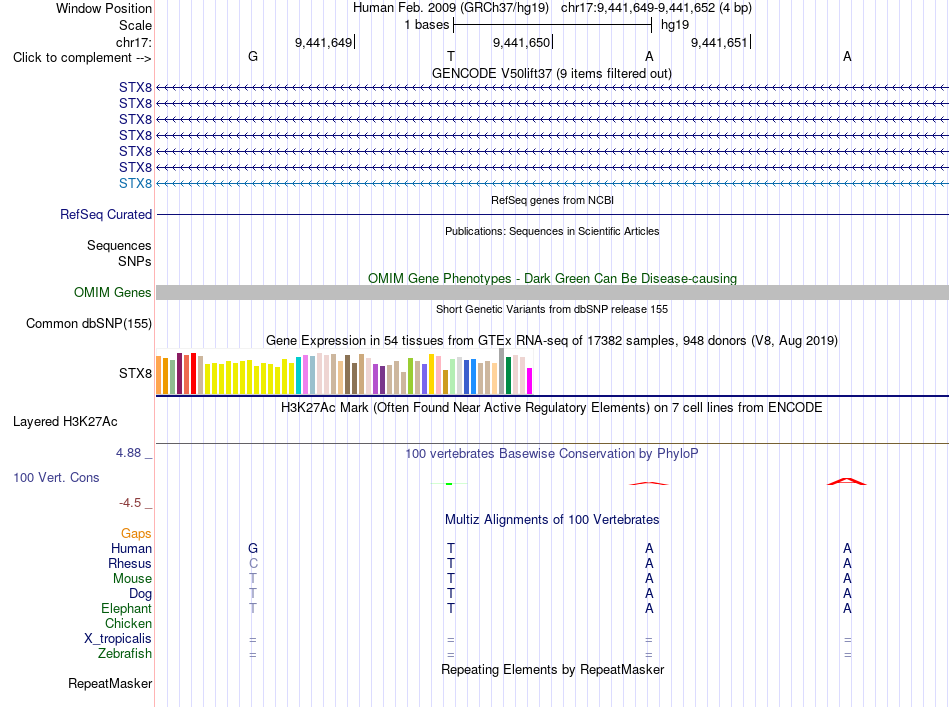Click the STX8 label beside GTEx bar chart
The height and width of the screenshot is (707, 950).
pyautogui.click(x=135, y=373)
